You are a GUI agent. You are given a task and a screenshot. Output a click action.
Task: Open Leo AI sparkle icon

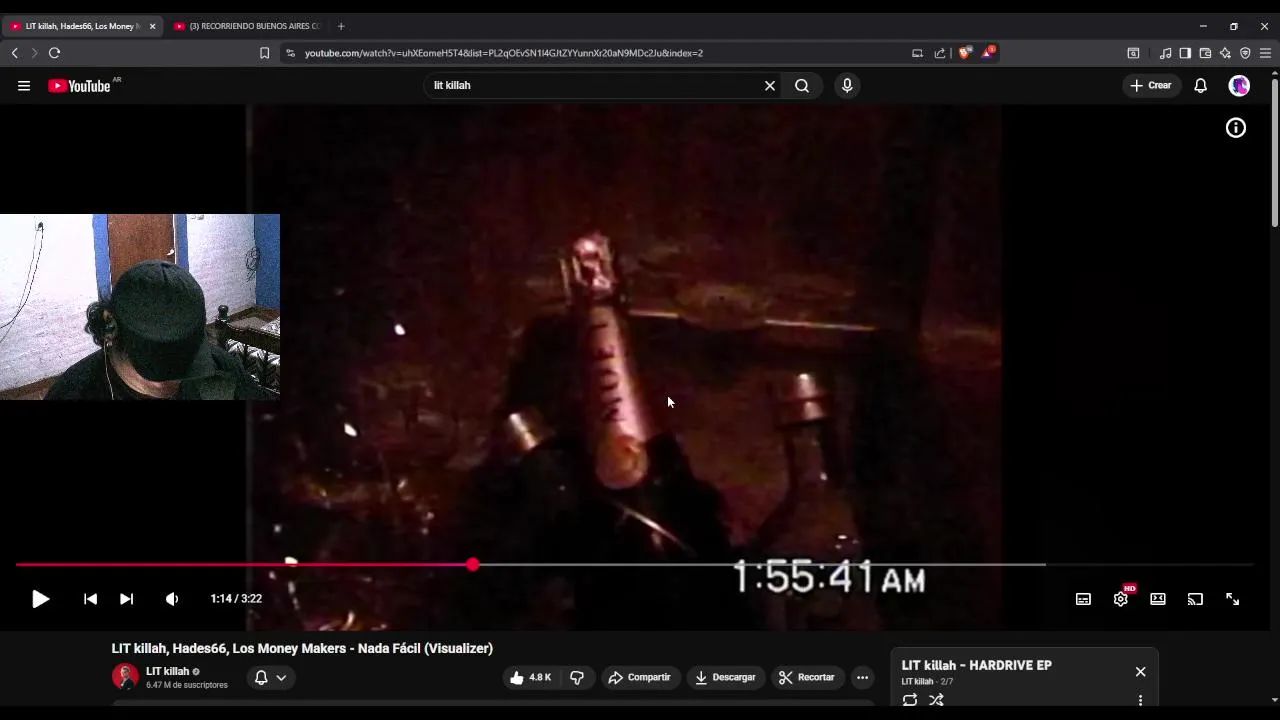[1225, 53]
